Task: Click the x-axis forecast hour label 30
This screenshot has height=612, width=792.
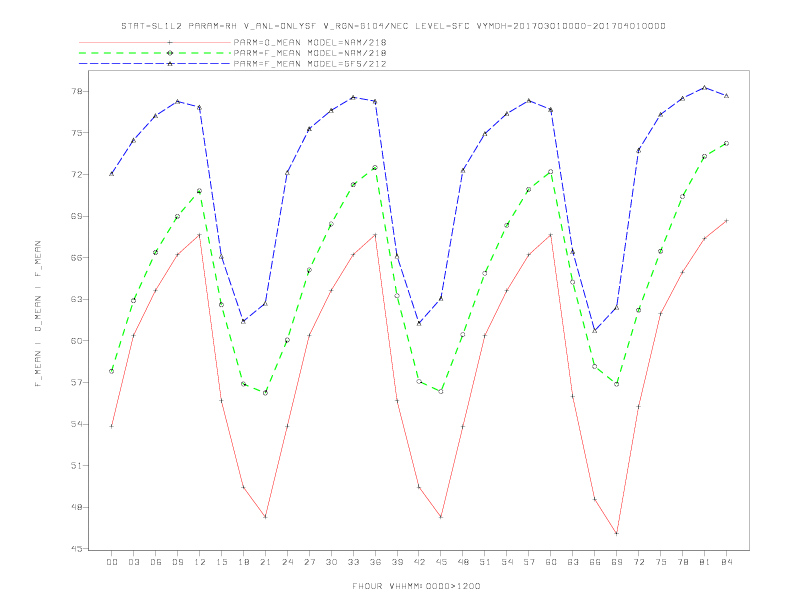Action: pyautogui.click(x=331, y=562)
